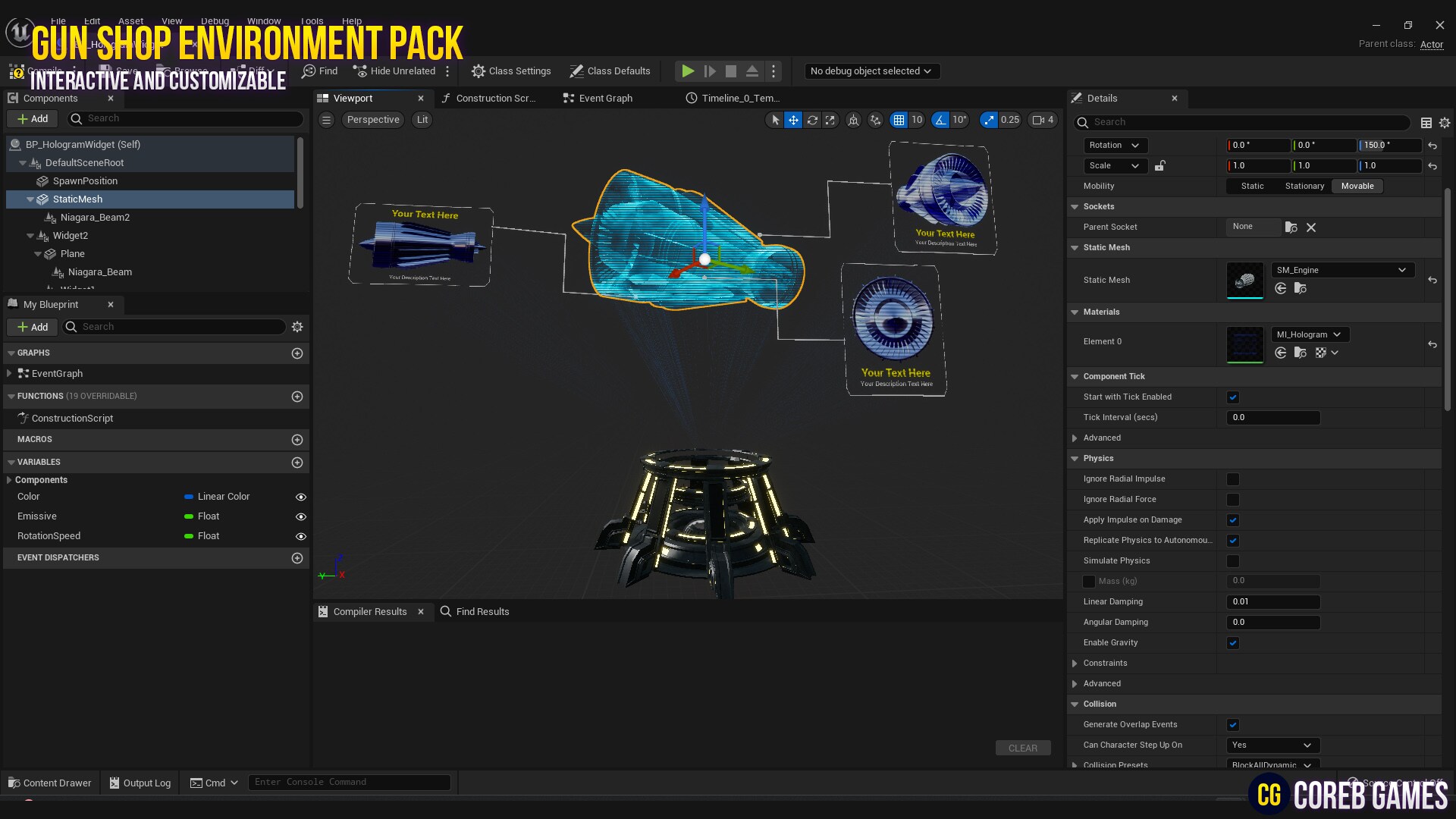Select the Rotate tool in the viewport toolbar
1456x819 pixels.
[x=812, y=120]
